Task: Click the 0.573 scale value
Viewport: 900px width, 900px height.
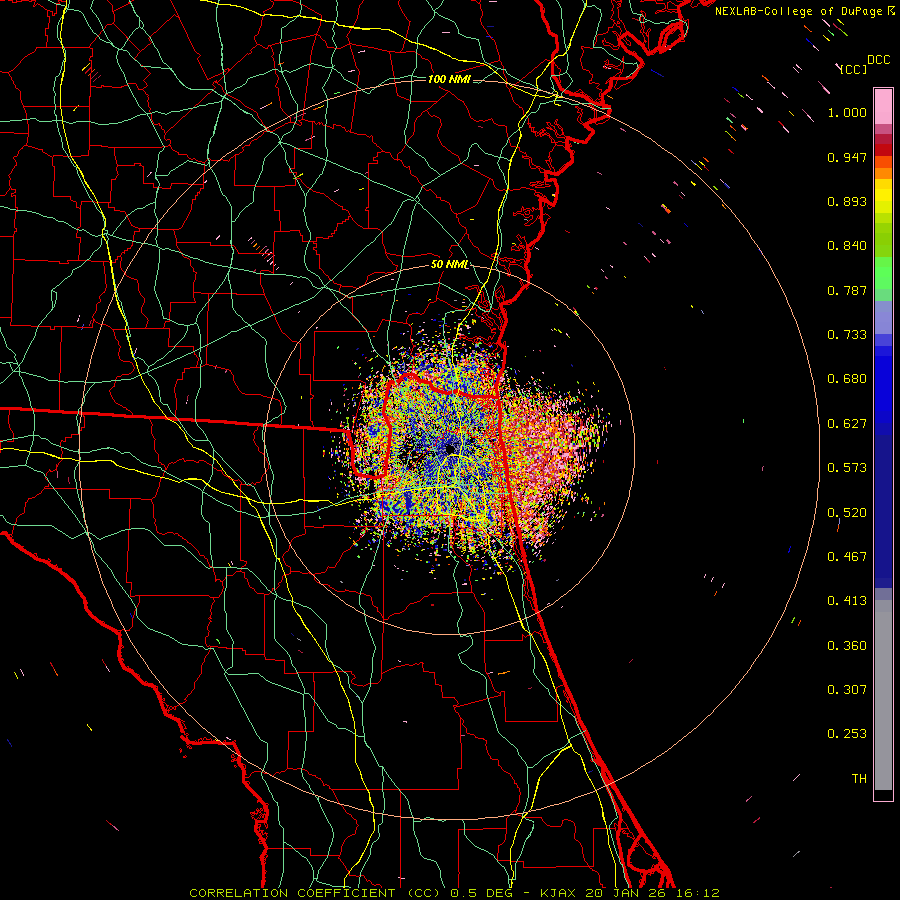Action: (x=847, y=468)
